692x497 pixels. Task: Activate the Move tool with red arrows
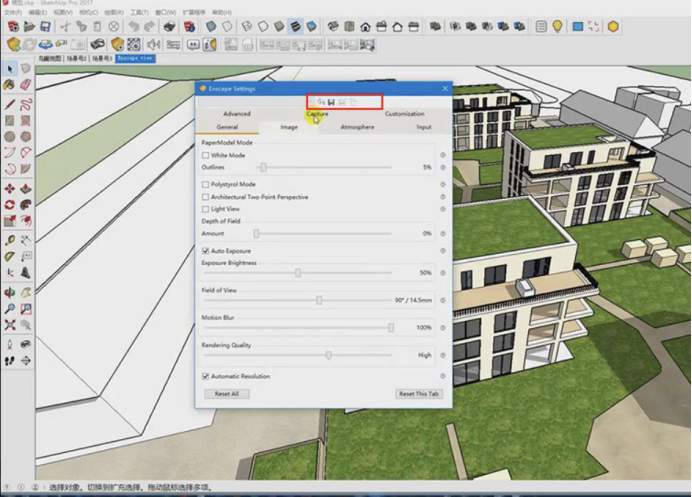tap(10, 188)
